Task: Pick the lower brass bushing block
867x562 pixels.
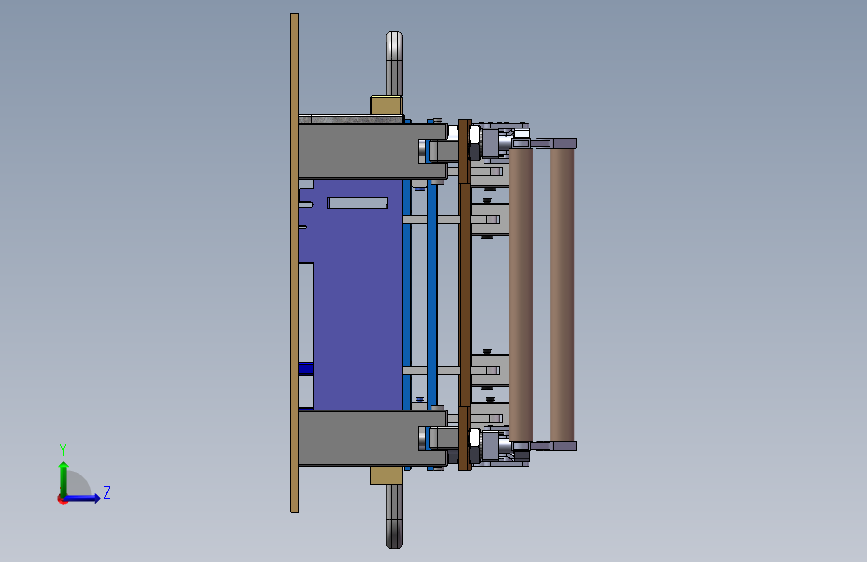Action: [x=386, y=475]
